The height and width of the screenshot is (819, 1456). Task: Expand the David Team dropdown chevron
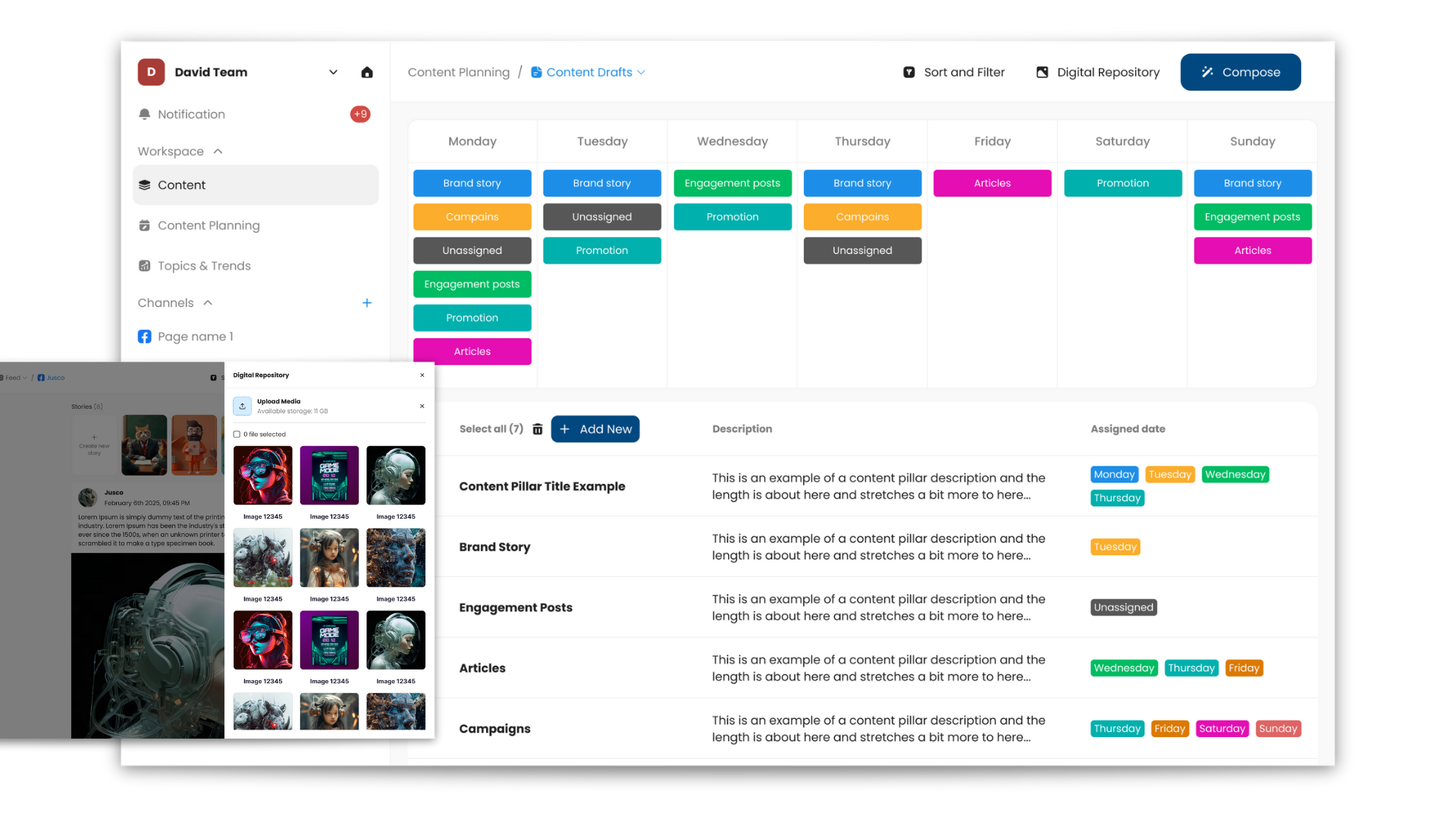(333, 72)
